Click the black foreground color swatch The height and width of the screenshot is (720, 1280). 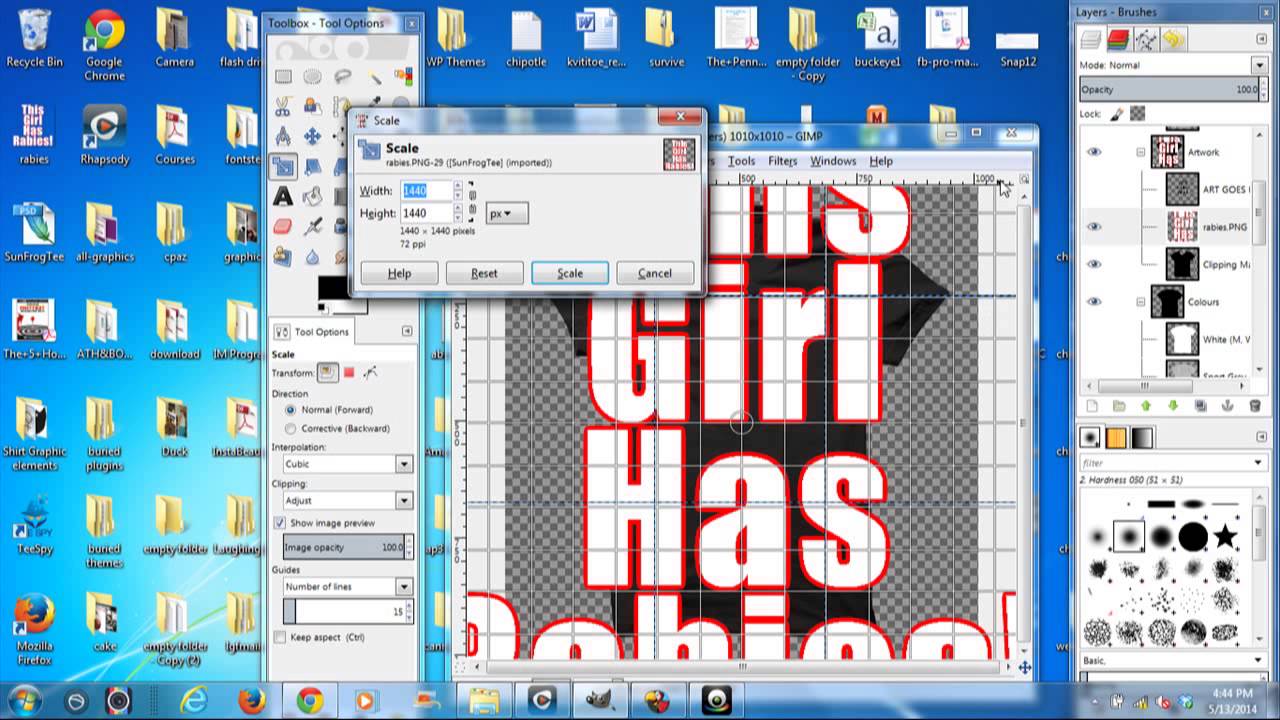(333, 287)
